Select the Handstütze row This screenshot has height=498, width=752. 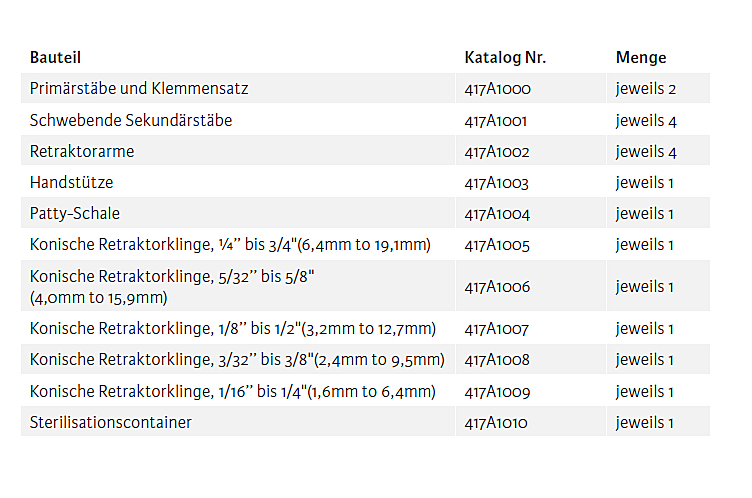72,183
